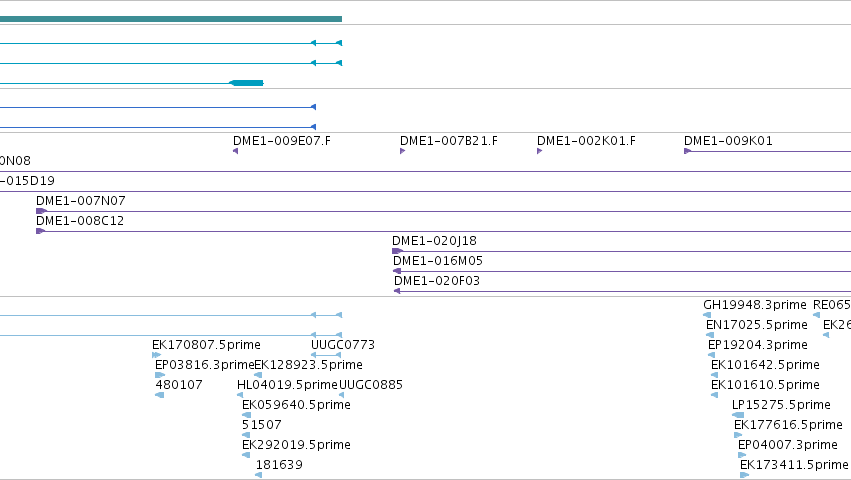Select the EK170807.5prime EST label
This screenshot has height=480, width=851.
(x=206, y=345)
